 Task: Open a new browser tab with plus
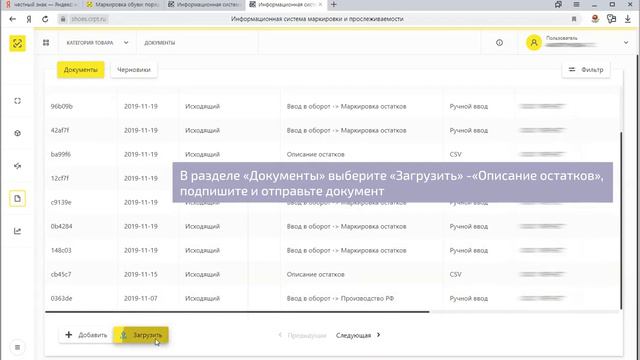point(333,4)
